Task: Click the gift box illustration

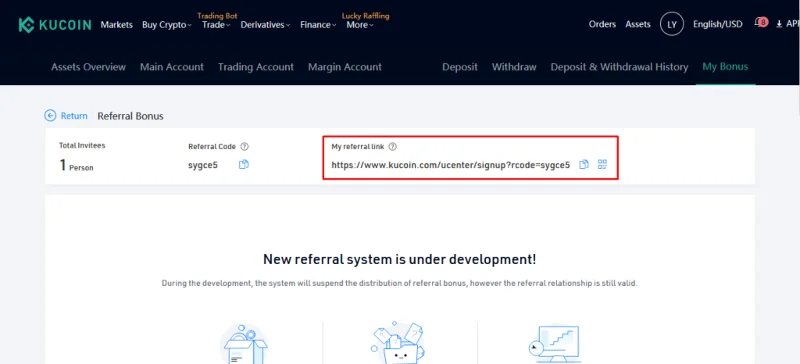Action: pos(244,344)
